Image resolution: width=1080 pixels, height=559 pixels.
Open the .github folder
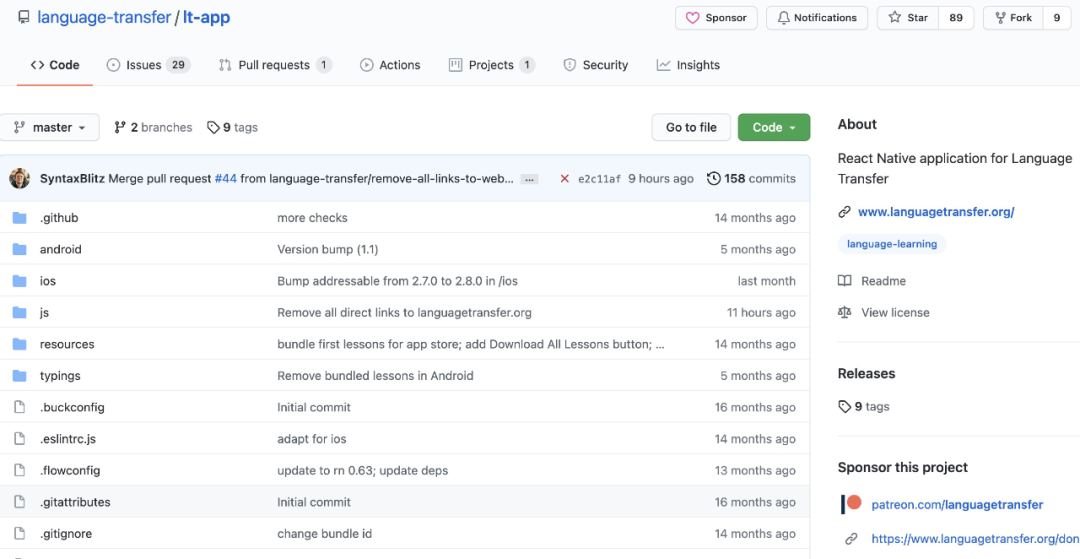[x=59, y=218]
